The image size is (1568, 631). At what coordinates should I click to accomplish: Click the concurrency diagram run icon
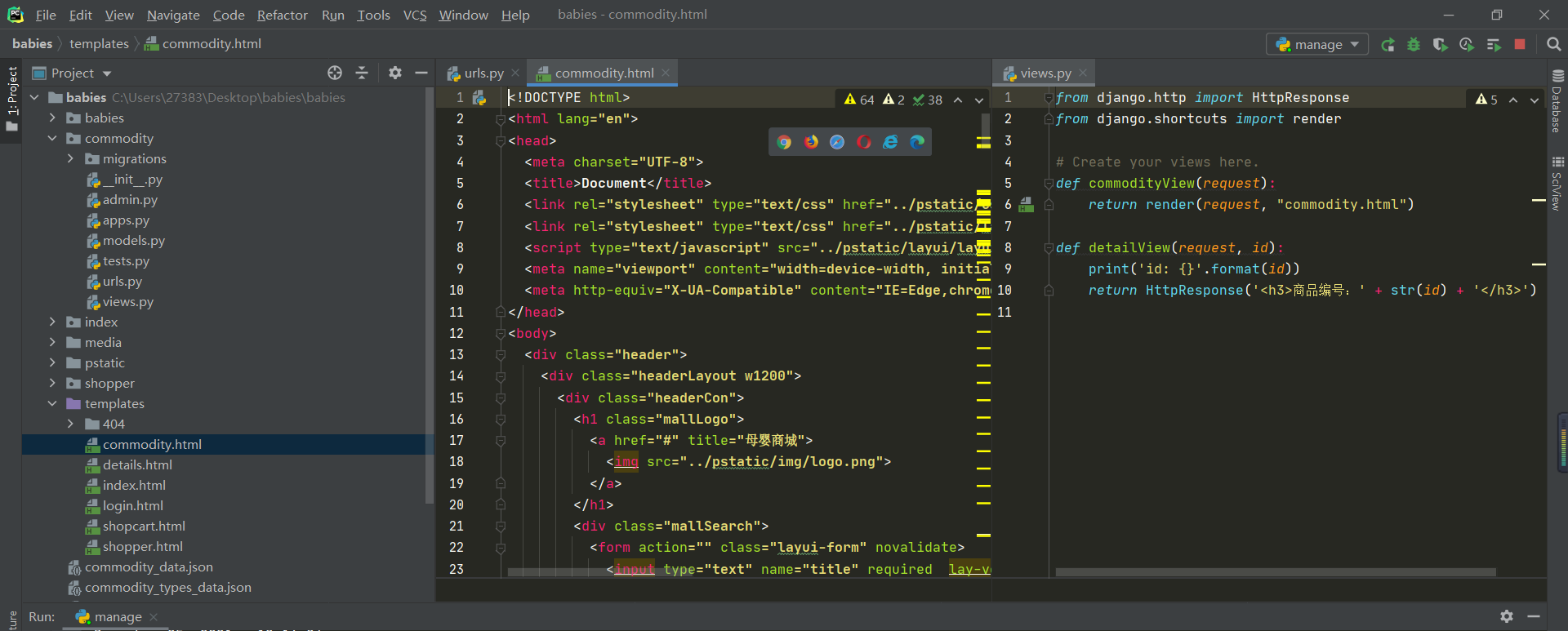tap(1494, 44)
